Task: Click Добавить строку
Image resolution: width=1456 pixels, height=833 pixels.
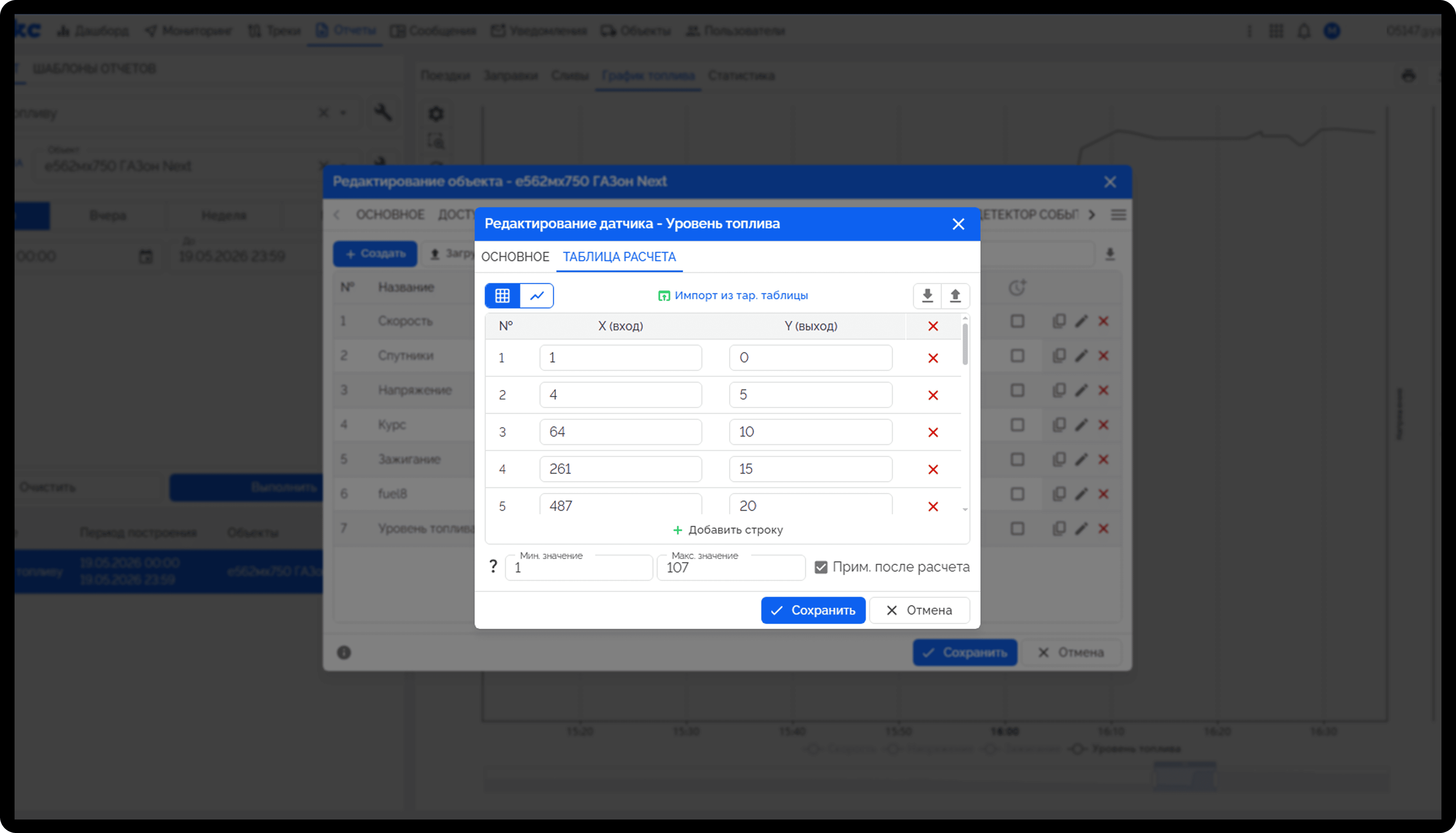Action: click(x=727, y=530)
